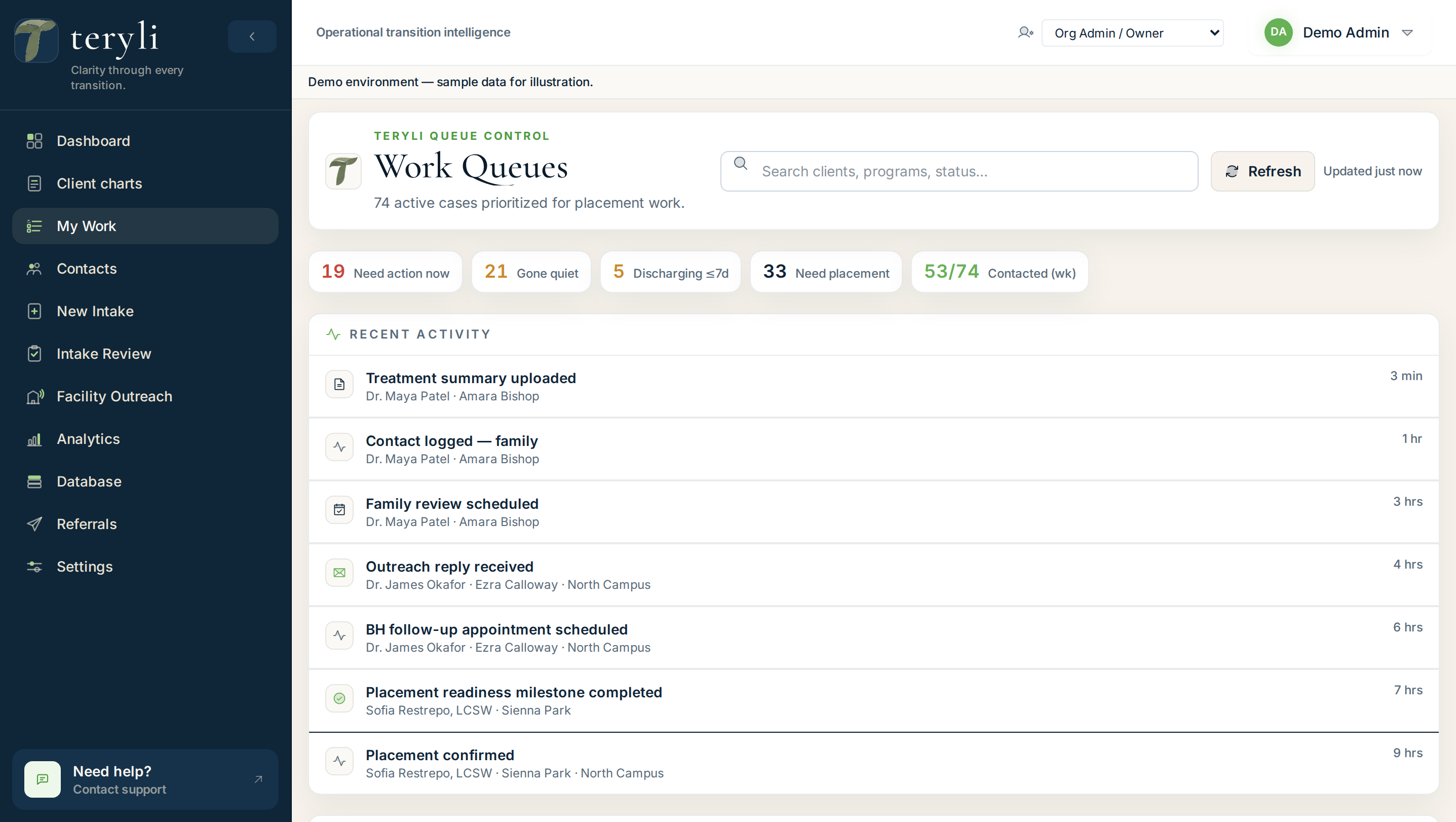
Task: Open Referrals from sidebar
Action: click(145, 524)
